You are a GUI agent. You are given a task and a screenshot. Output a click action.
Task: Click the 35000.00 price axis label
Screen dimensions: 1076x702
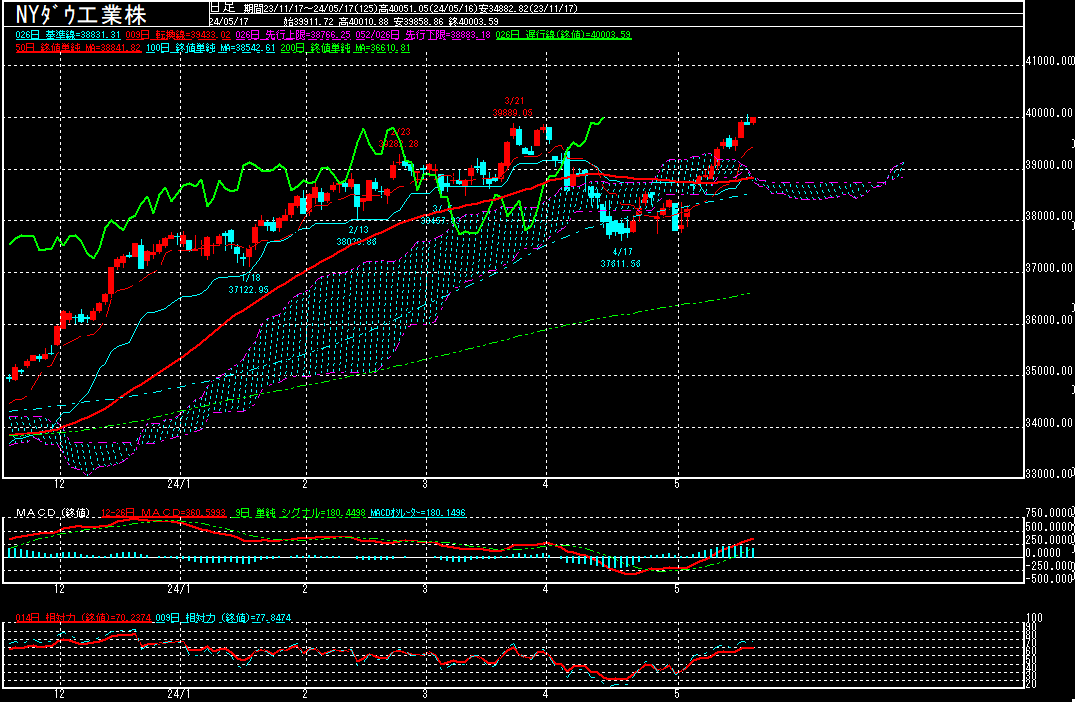[1049, 371]
